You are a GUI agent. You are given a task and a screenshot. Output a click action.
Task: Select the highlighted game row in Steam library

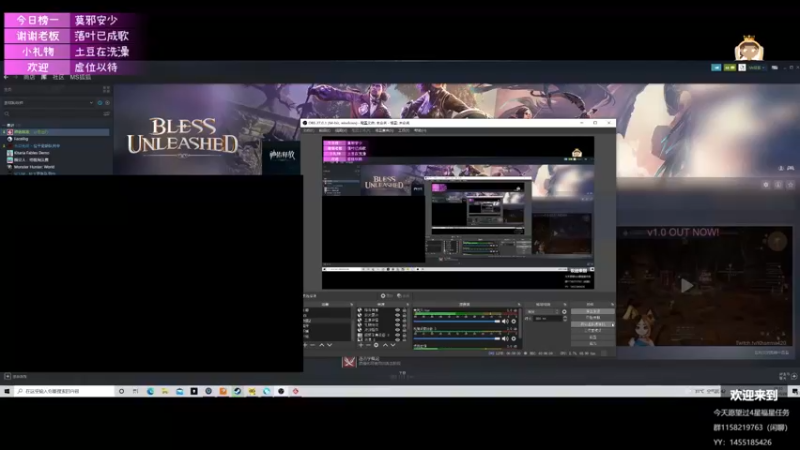pos(56,132)
